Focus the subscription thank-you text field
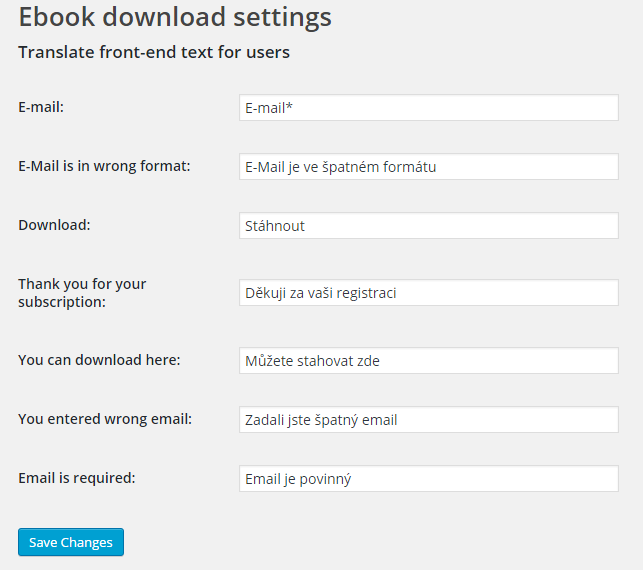This screenshot has width=643, height=570. [428, 293]
